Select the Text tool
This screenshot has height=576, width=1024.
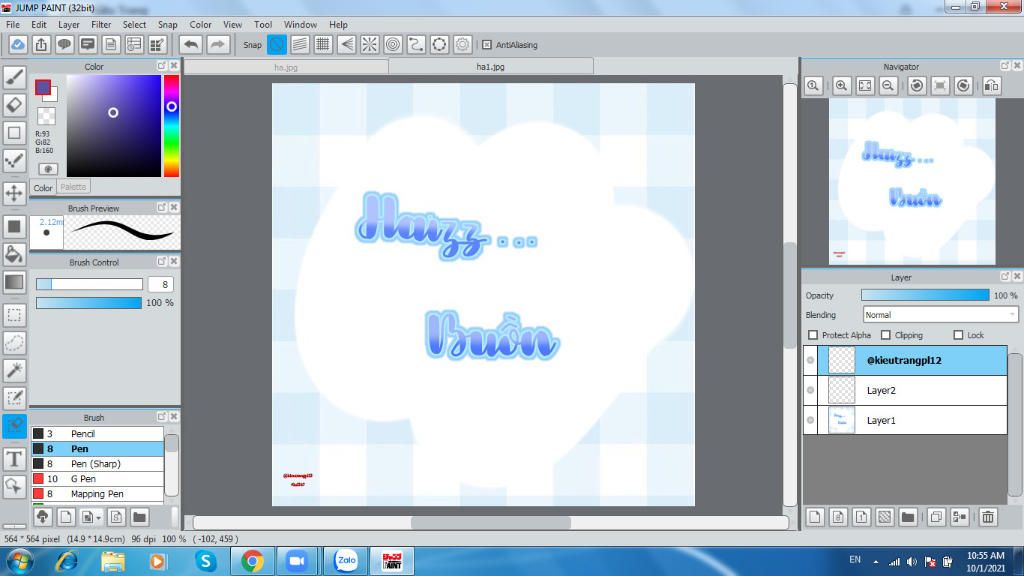pyautogui.click(x=14, y=458)
